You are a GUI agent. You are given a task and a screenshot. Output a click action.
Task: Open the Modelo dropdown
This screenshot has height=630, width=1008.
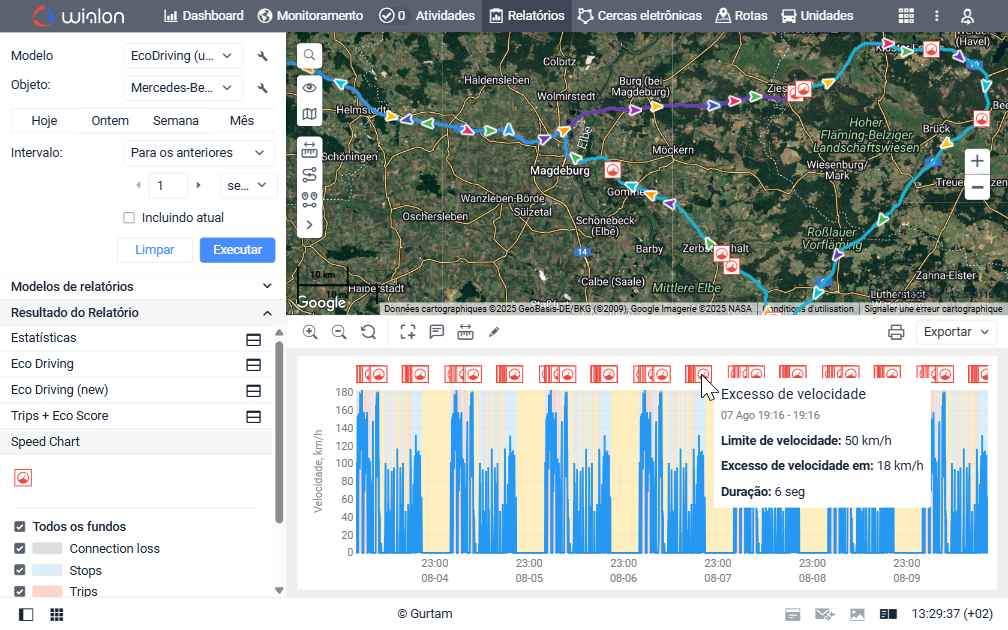(183, 56)
